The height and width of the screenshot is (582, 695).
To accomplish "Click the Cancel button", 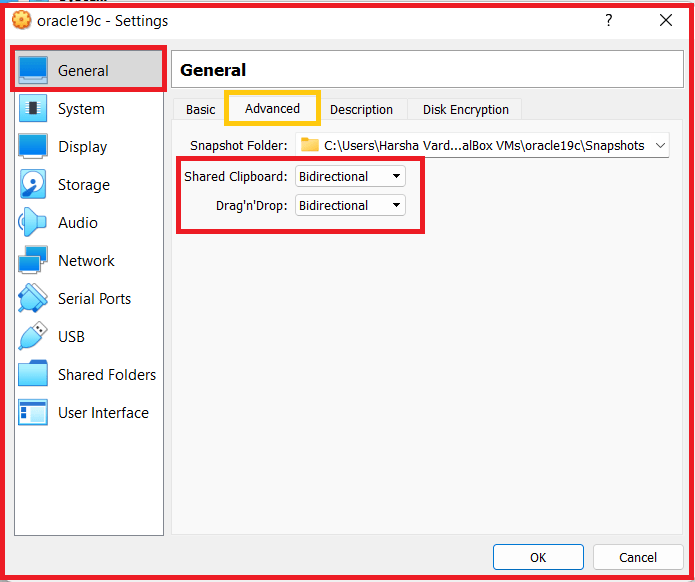I will 638,557.
